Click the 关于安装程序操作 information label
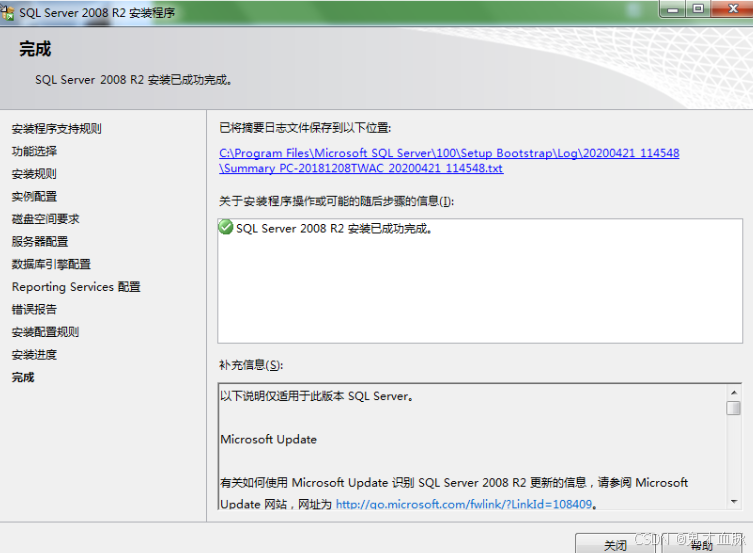Screen dimensions: 753x553 [x=336, y=201]
